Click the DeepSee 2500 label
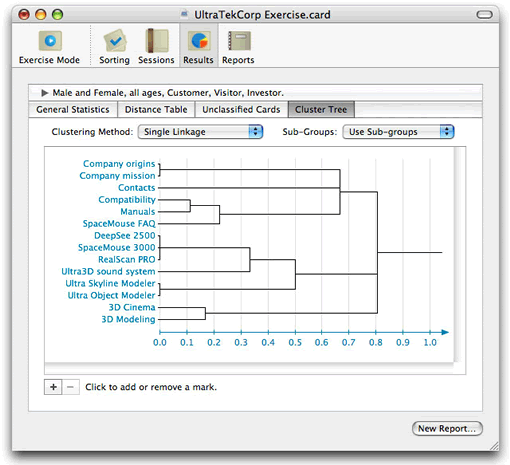 click(x=125, y=236)
